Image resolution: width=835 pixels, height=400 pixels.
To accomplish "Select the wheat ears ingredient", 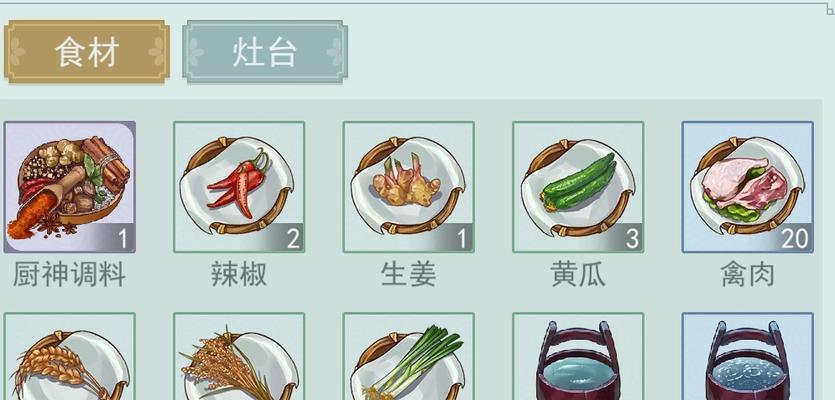I will pos(69,356).
